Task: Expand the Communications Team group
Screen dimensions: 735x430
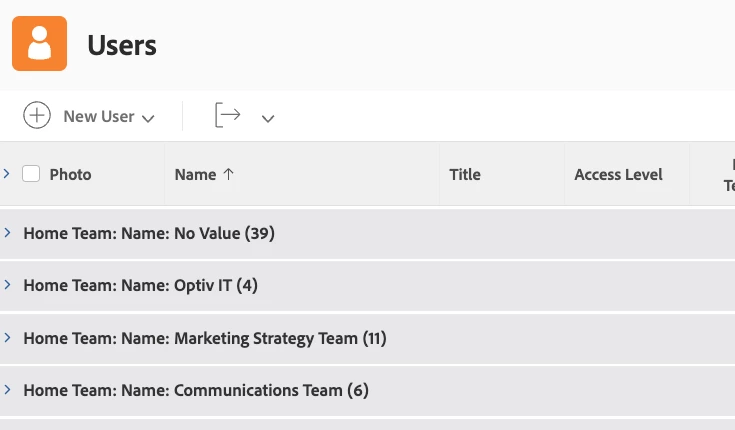Action: click(x=7, y=390)
